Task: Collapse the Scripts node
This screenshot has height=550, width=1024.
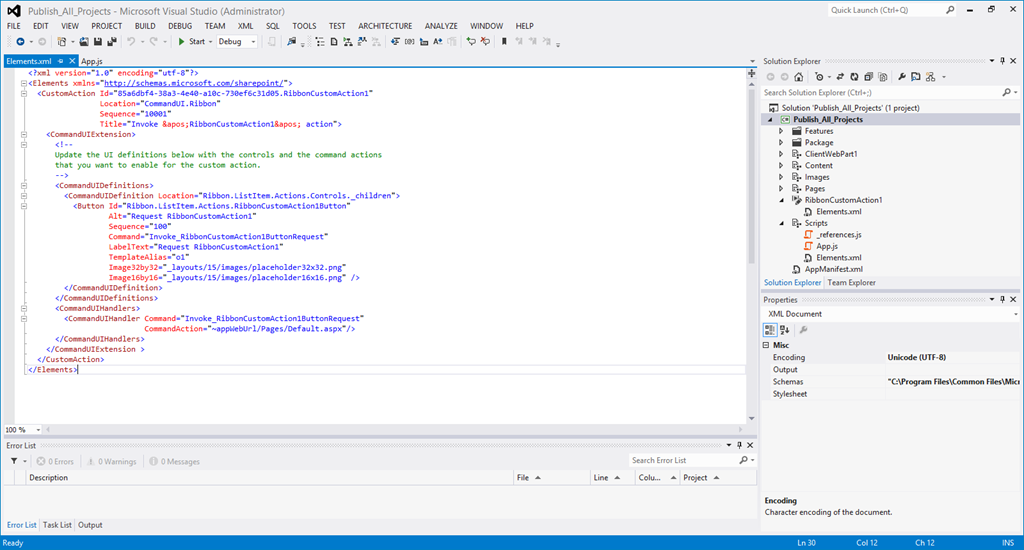Action: point(781,223)
